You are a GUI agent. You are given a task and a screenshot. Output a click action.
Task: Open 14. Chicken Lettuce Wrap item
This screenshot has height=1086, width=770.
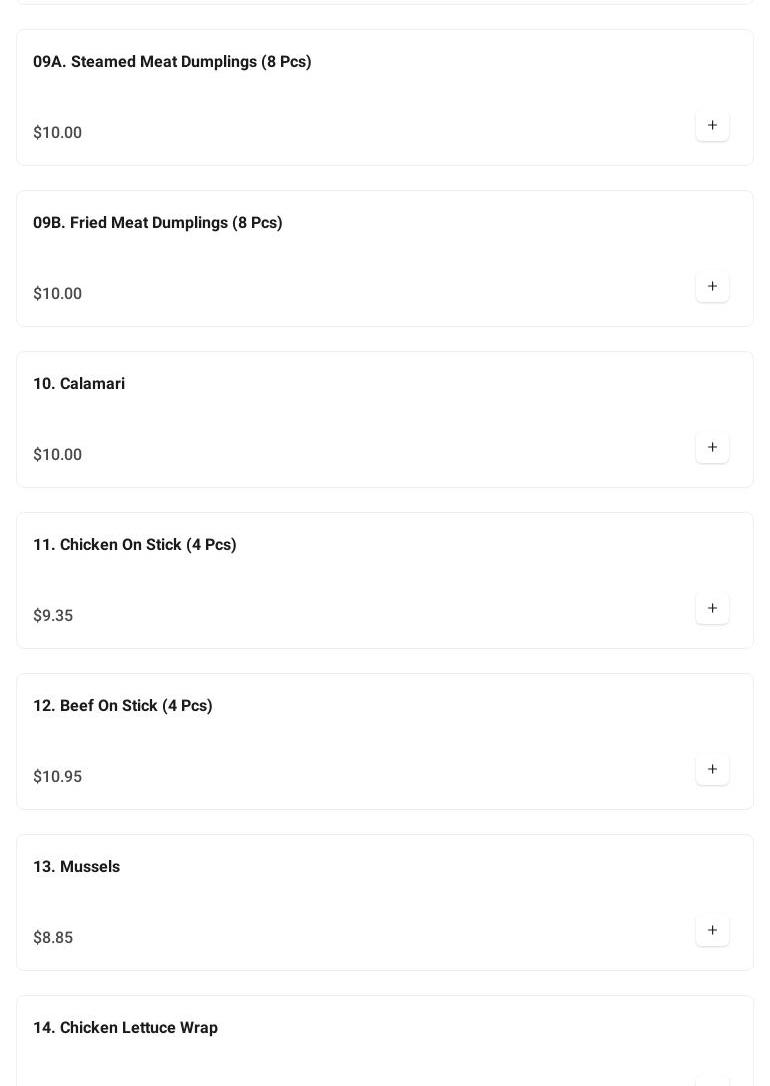click(x=126, y=1028)
